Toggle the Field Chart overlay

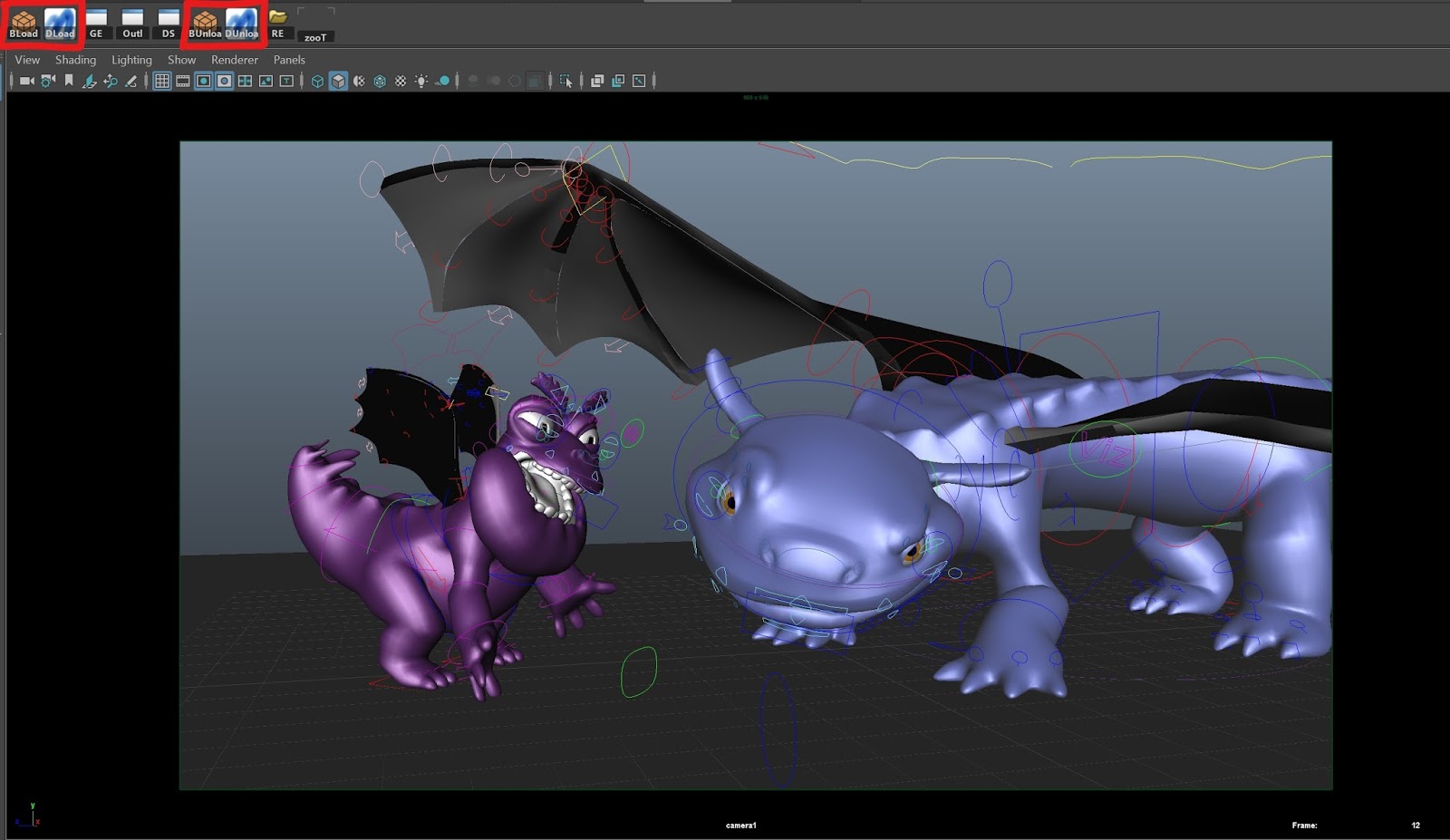[246, 81]
